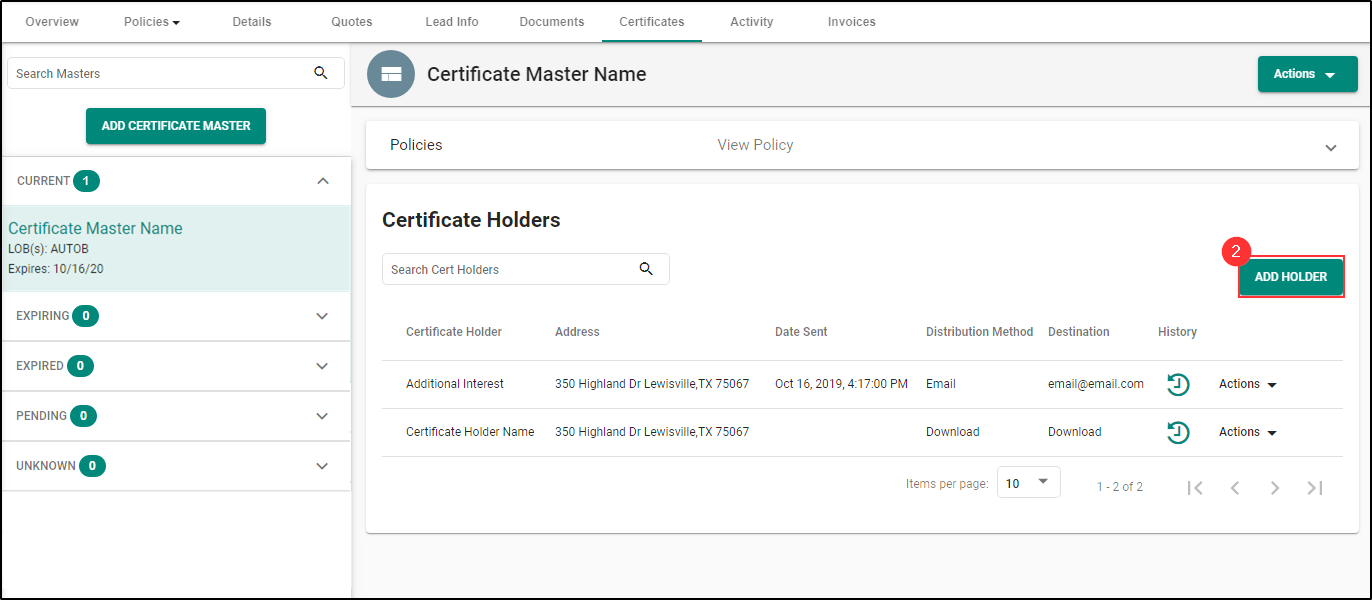The height and width of the screenshot is (600, 1372).
Task: Click the Additional Interest row address
Action: tap(652, 384)
